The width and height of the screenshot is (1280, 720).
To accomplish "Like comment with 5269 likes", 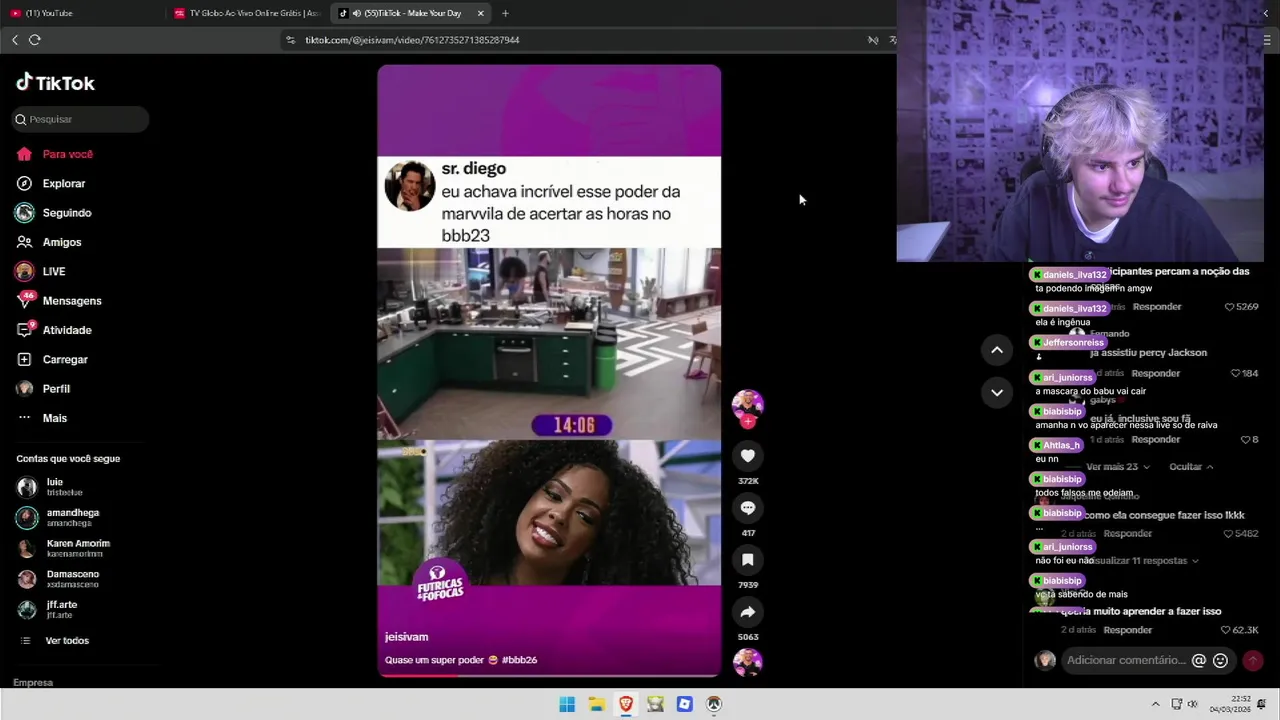I will coord(1230,307).
